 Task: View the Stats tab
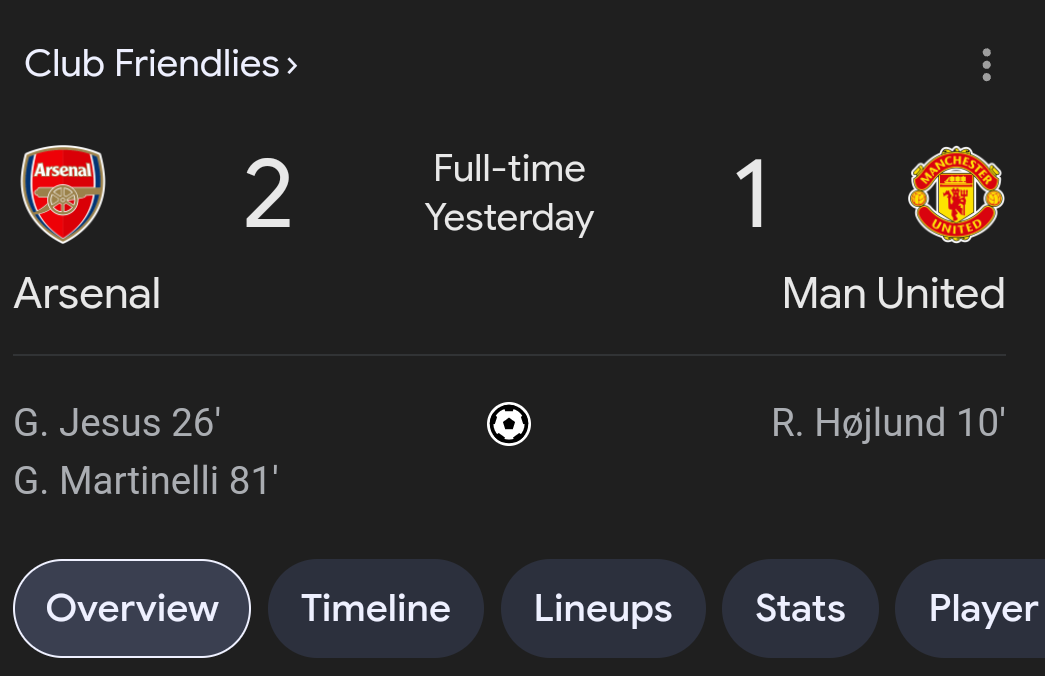click(x=800, y=608)
